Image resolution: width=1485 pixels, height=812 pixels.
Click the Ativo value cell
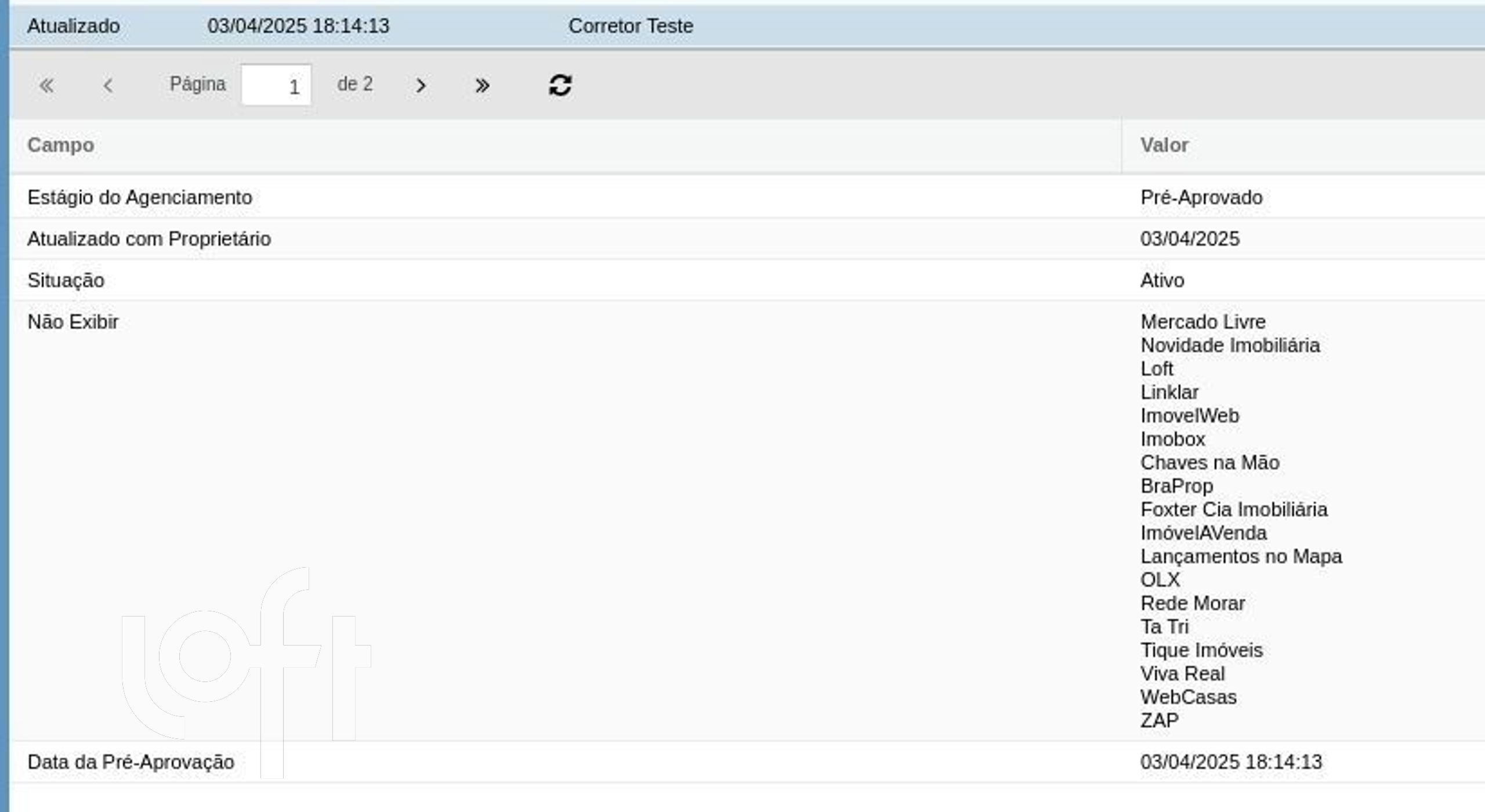[1303, 280]
